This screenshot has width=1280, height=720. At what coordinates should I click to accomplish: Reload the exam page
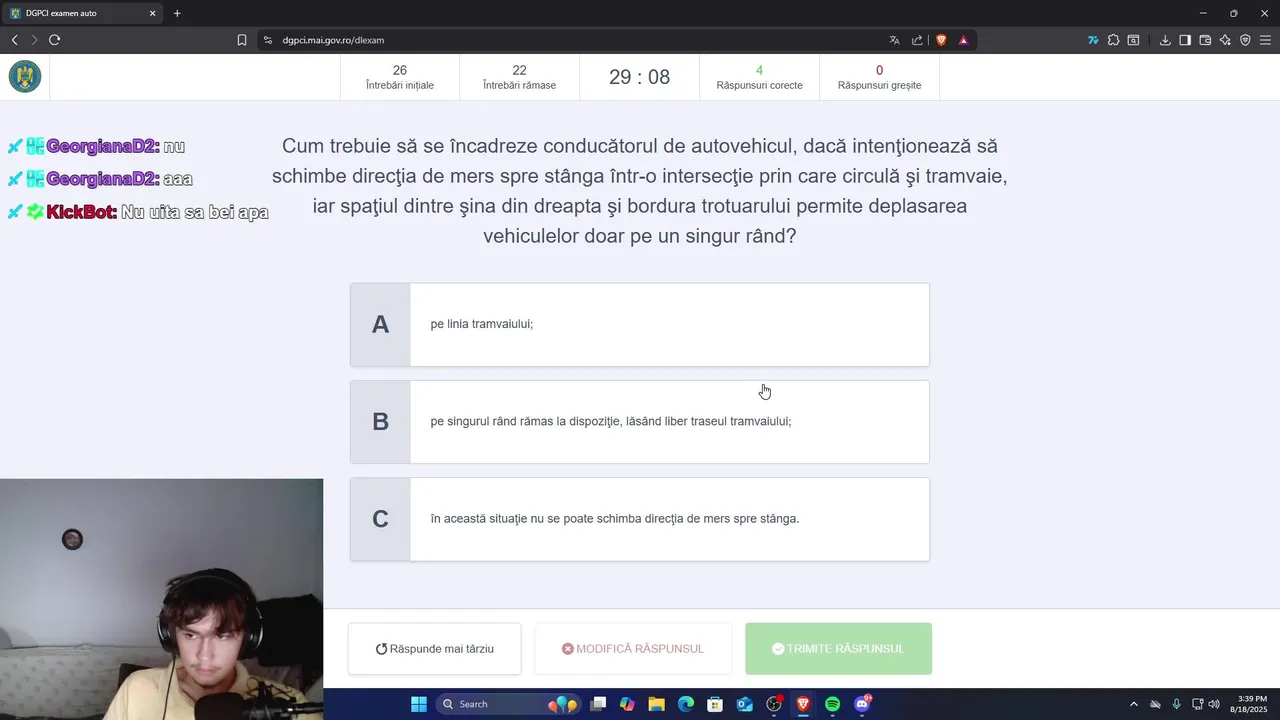click(x=54, y=40)
